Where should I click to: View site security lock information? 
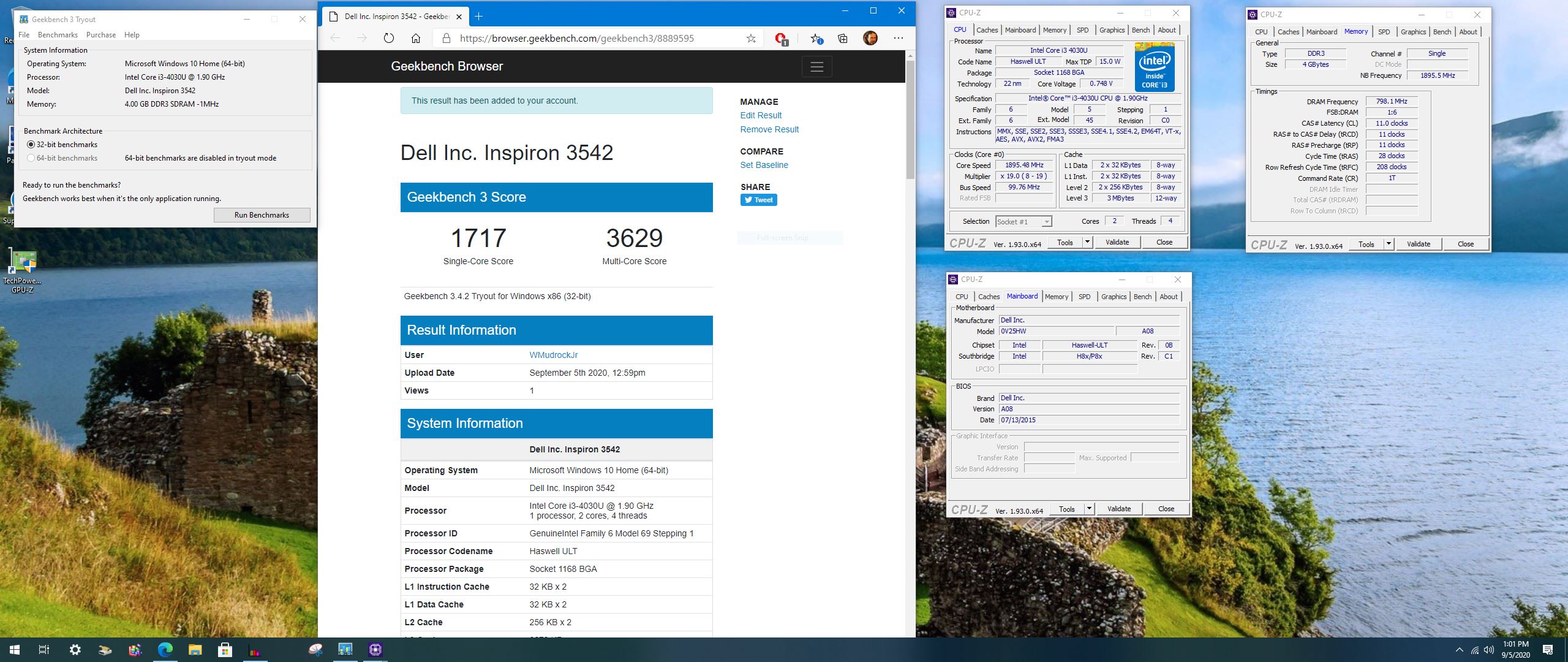pos(446,38)
